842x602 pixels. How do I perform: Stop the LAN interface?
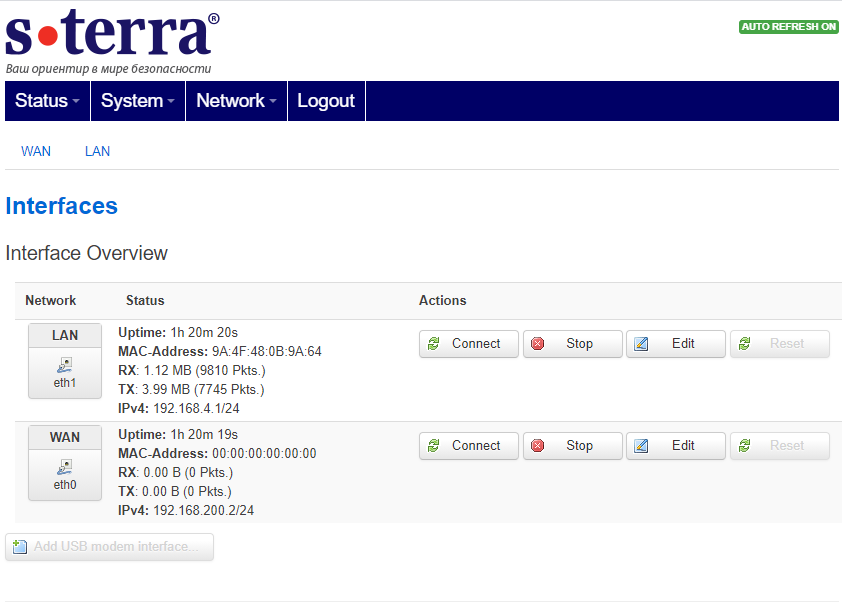click(x=572, y=344)
